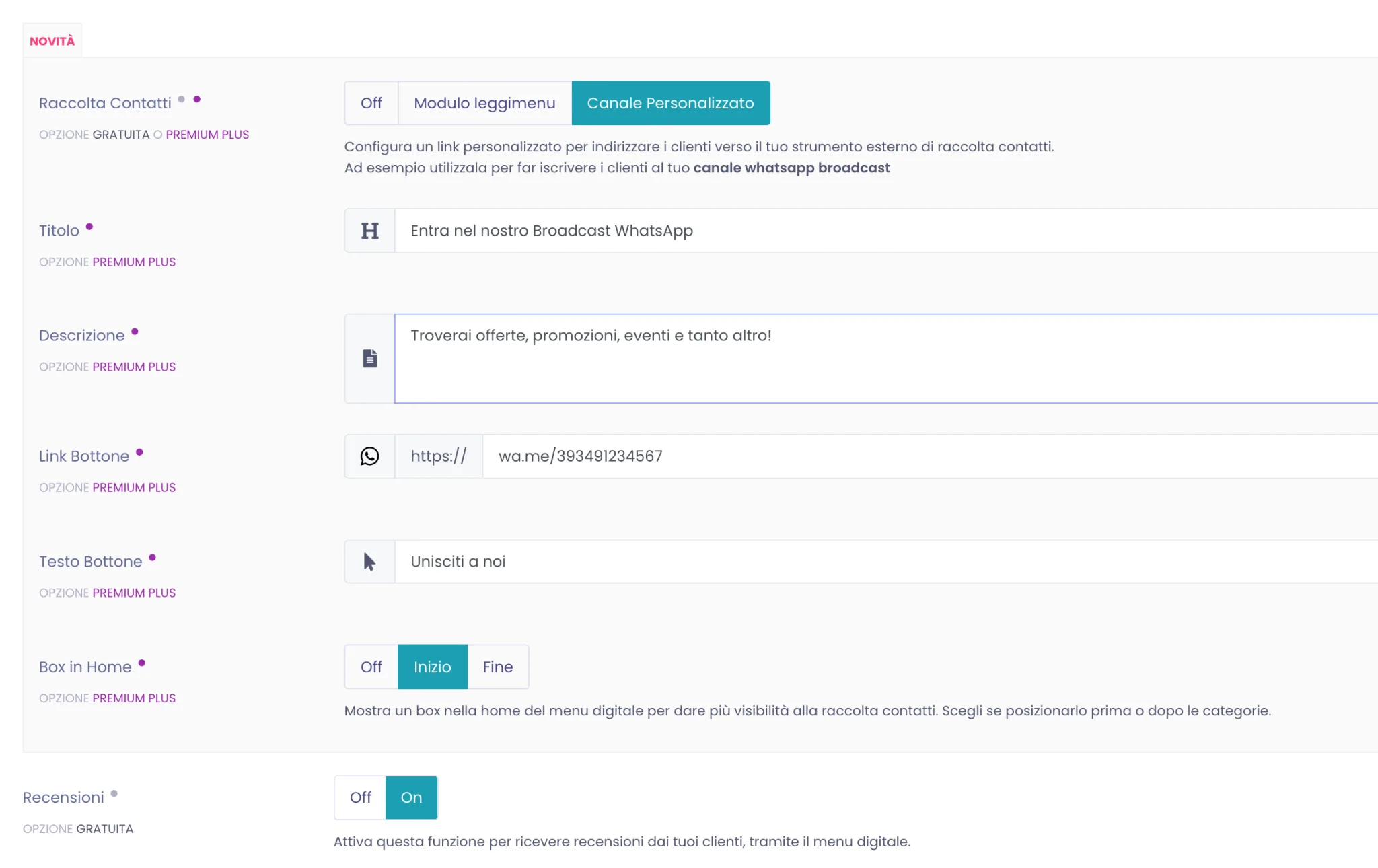Set Raccolta Contatti to Off

coord(371,103)
